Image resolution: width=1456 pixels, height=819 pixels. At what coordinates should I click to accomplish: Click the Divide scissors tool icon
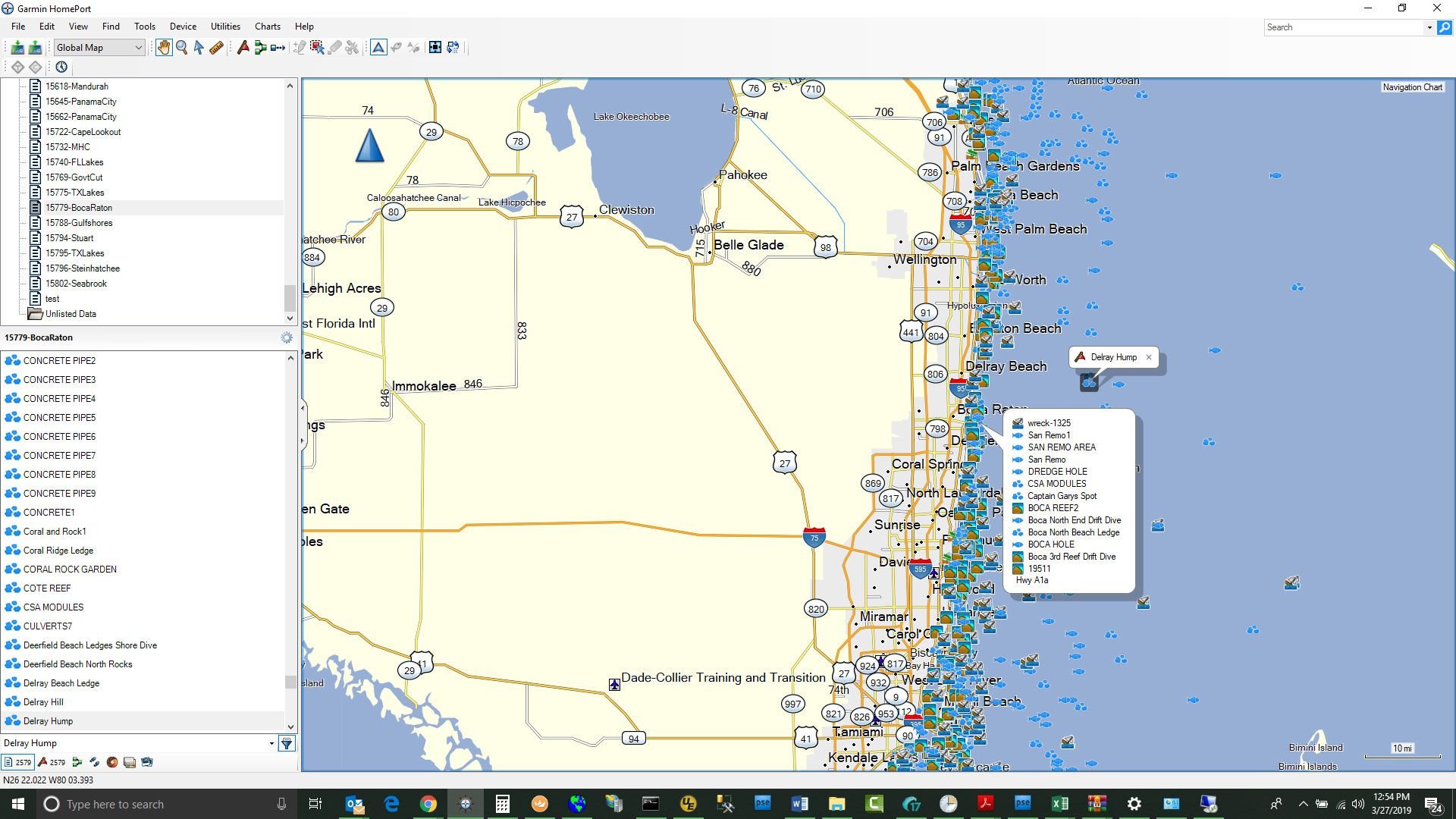pyautogui.click(x=352, y=48)
